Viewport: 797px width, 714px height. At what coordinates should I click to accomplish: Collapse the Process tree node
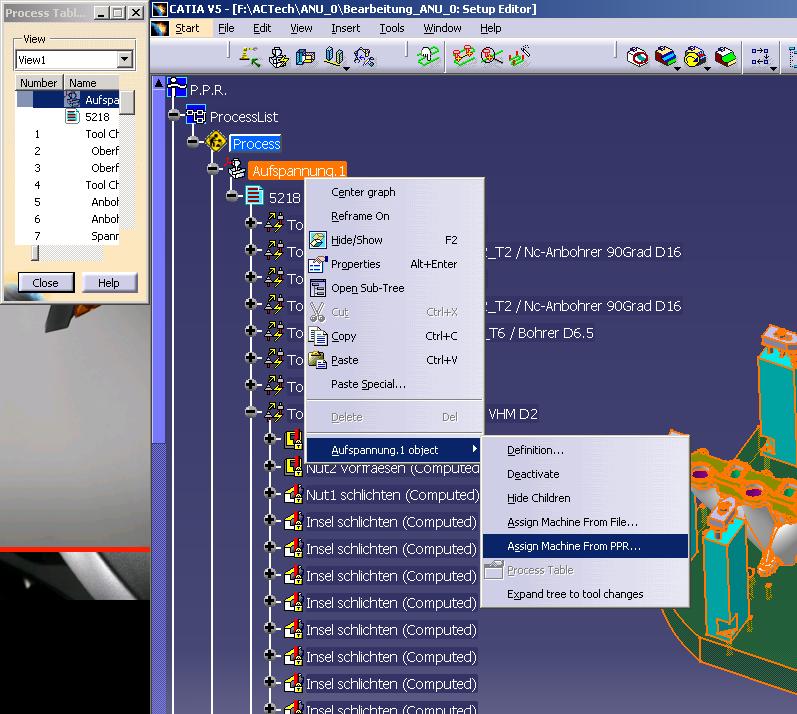click(193, 142)
